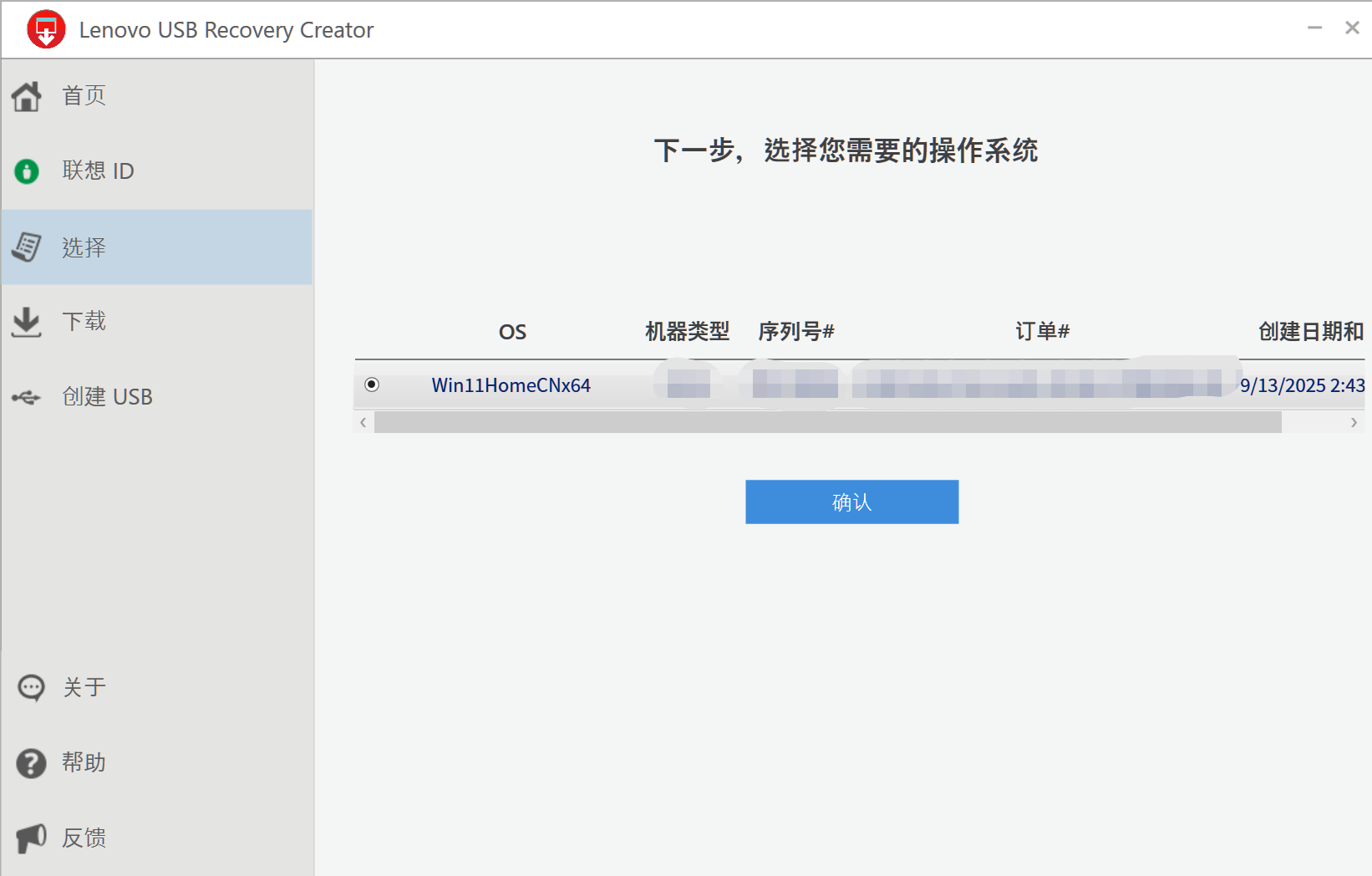Click the 序列号# column header

pyautogui.click(x=796, y=332)
